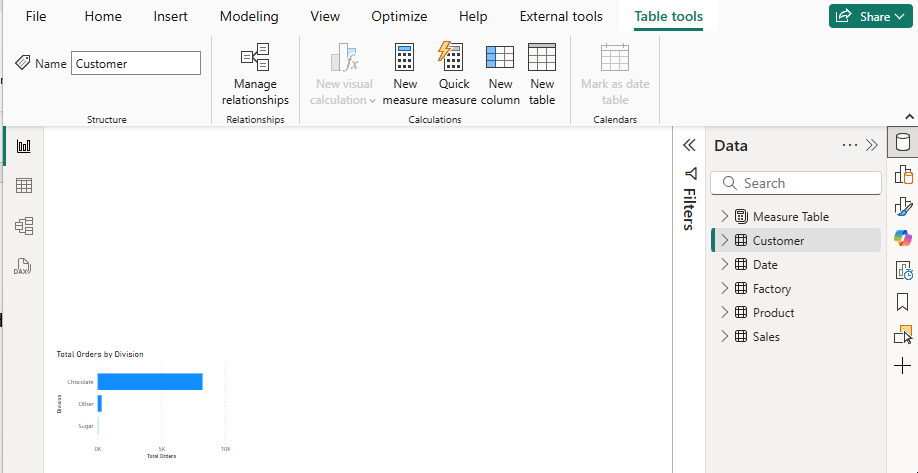Expand the Date table node

click(x=725, y=265)
